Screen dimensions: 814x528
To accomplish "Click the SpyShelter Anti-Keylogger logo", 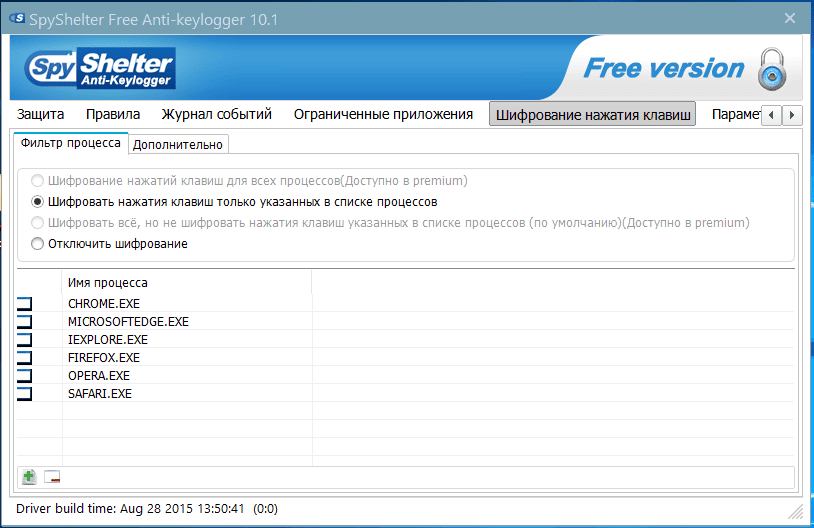I will pos(100,68).
